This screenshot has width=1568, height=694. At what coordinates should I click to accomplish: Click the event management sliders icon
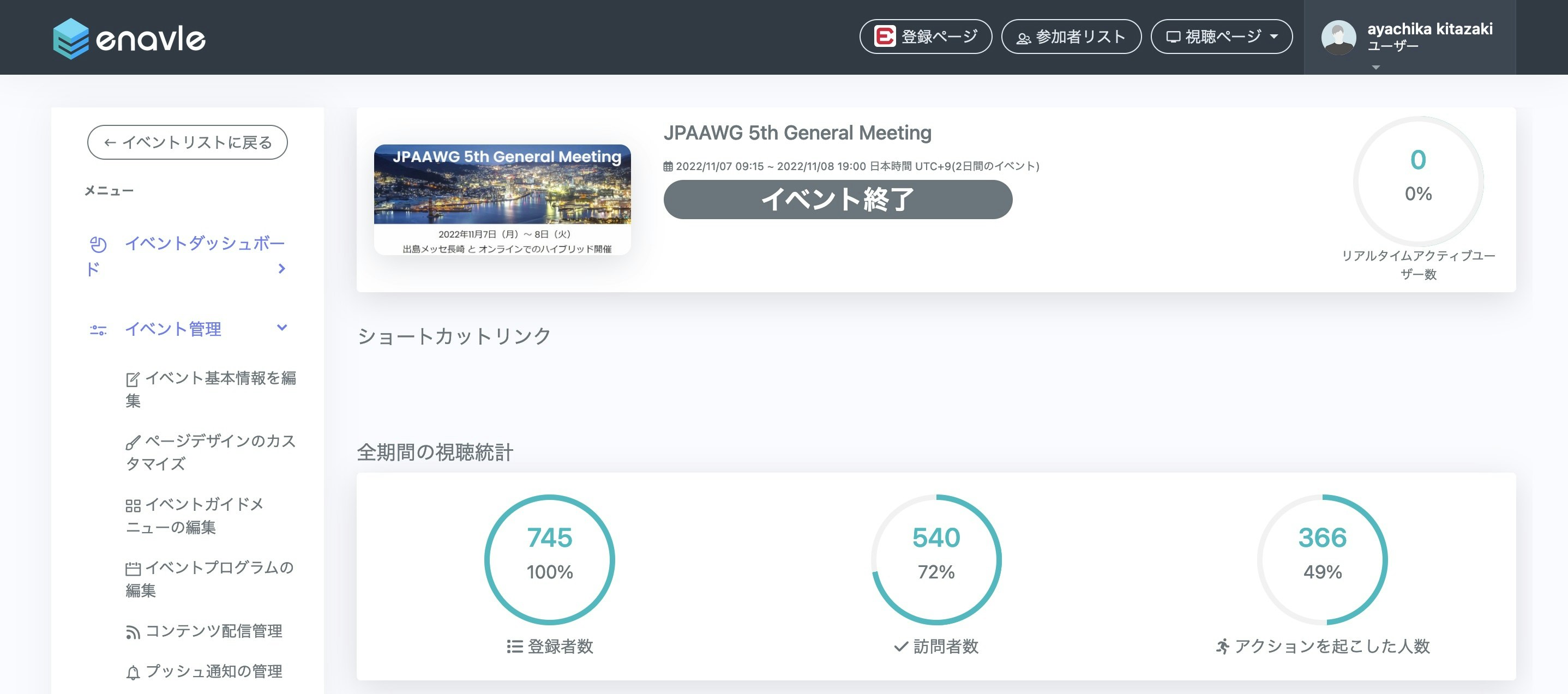coord(98,330)
